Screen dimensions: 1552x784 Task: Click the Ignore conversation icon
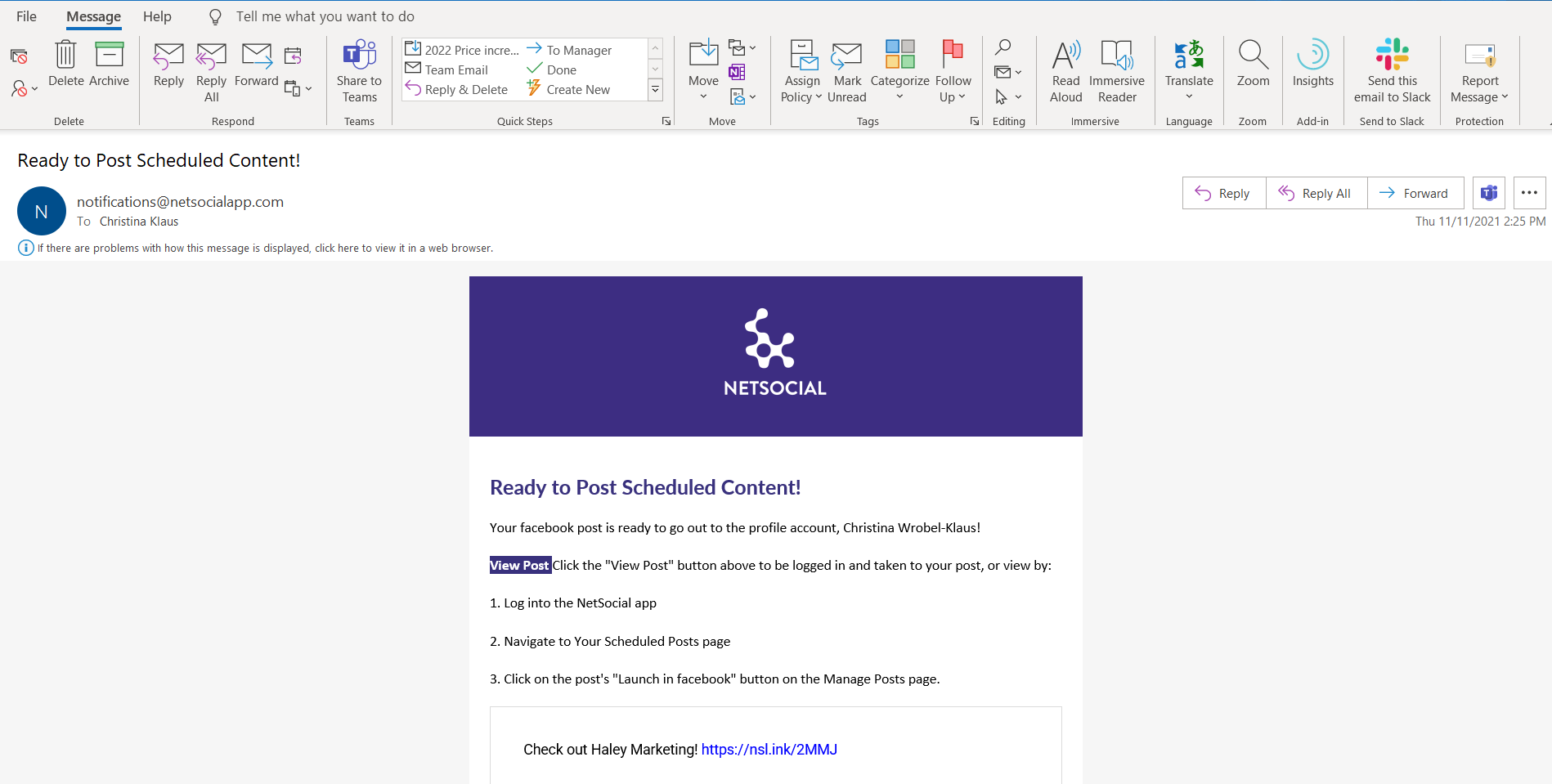coord(19,56)
